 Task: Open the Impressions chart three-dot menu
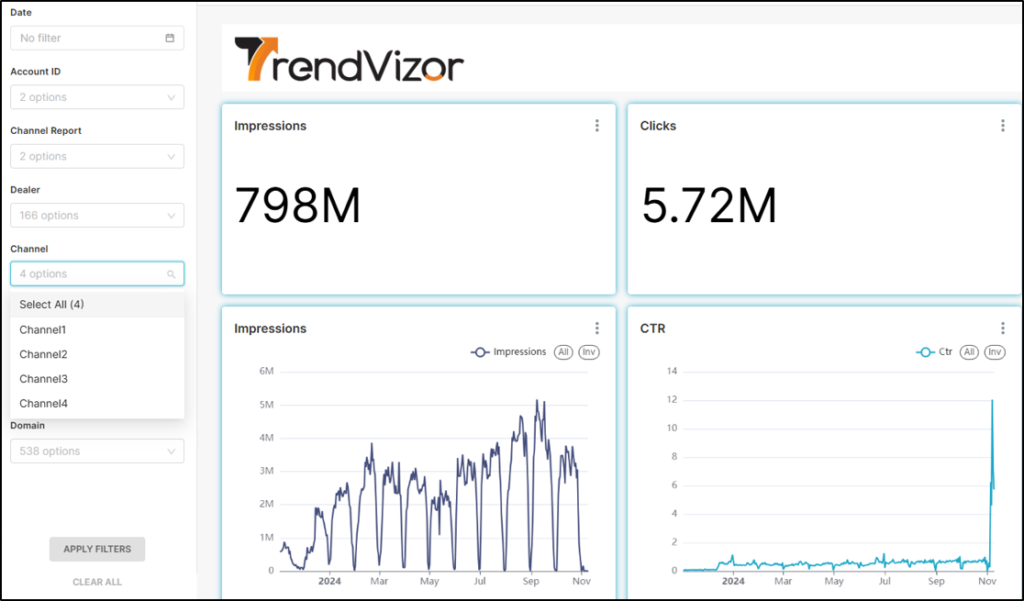pyautogui.click(x=597, y=329)
